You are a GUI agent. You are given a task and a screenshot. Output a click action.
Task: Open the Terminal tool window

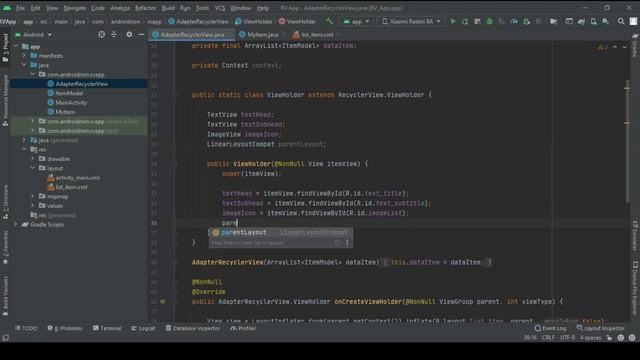(x=107, y=328)
